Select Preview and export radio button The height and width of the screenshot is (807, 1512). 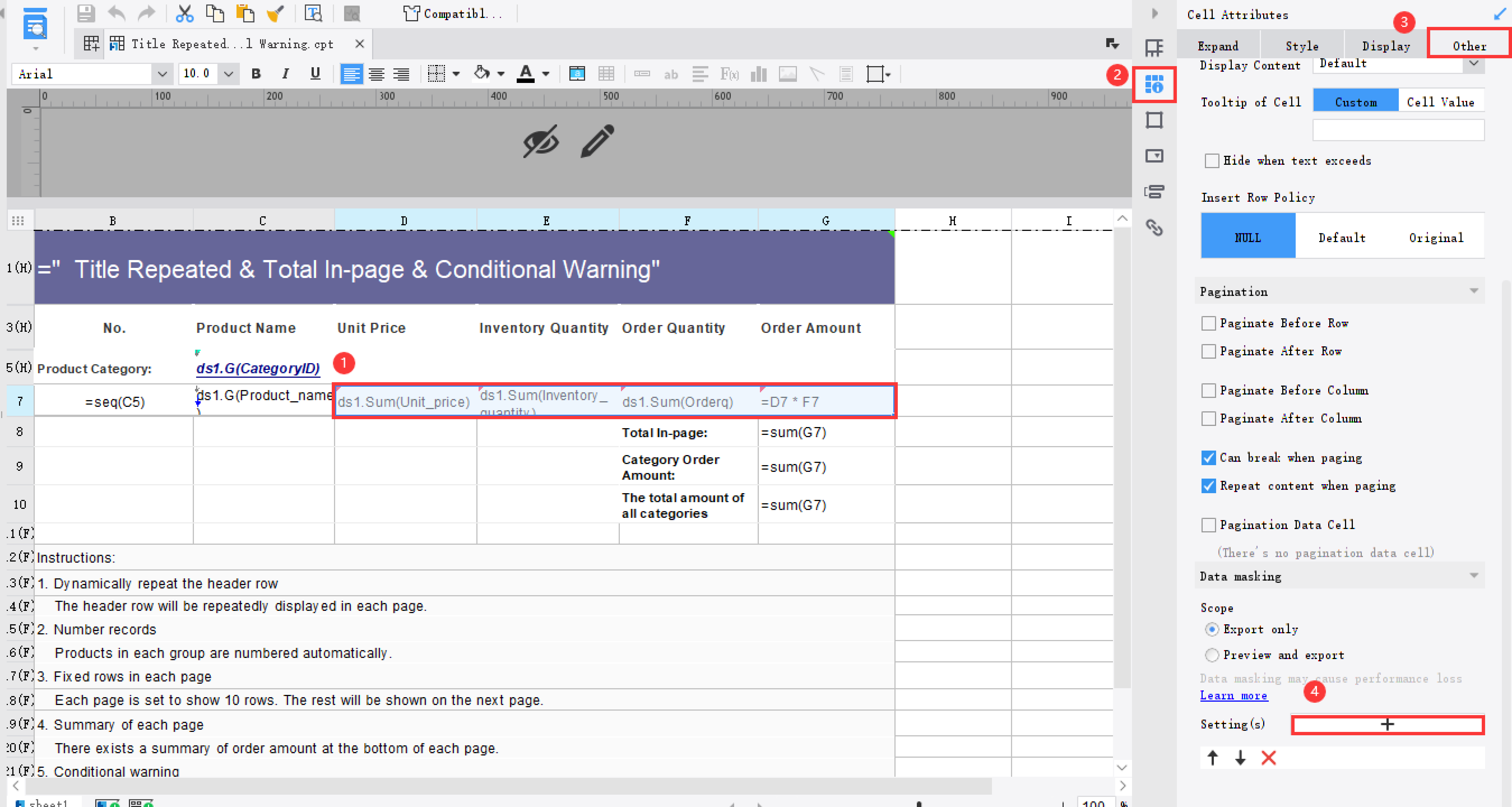[1212, 655]
